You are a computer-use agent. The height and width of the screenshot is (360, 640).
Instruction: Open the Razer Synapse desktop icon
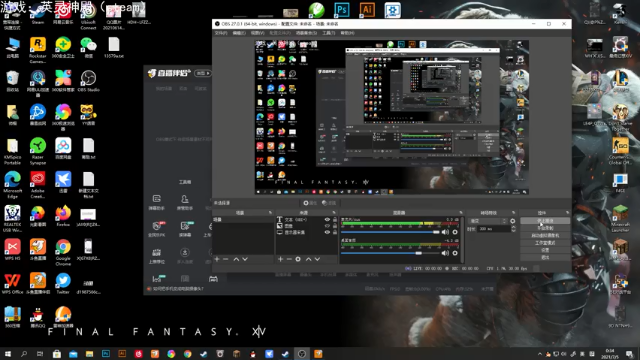click(38, 151)
